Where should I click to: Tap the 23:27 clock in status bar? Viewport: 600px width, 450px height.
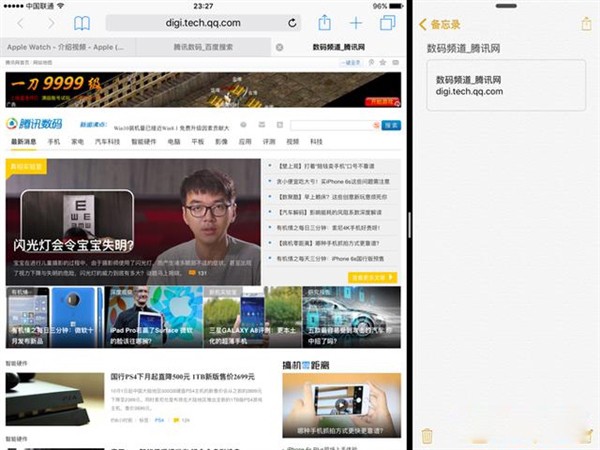click(203, 6)
